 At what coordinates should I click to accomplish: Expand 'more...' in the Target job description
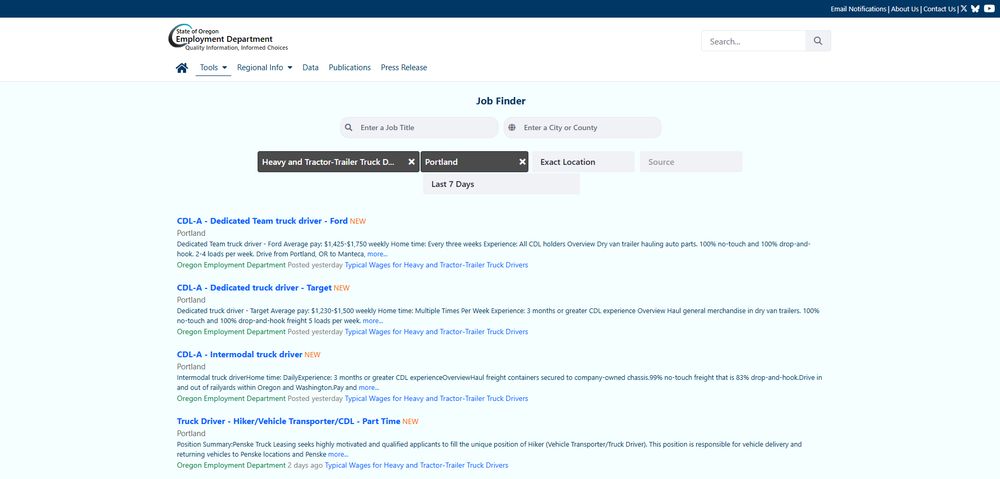click(373, 321)
